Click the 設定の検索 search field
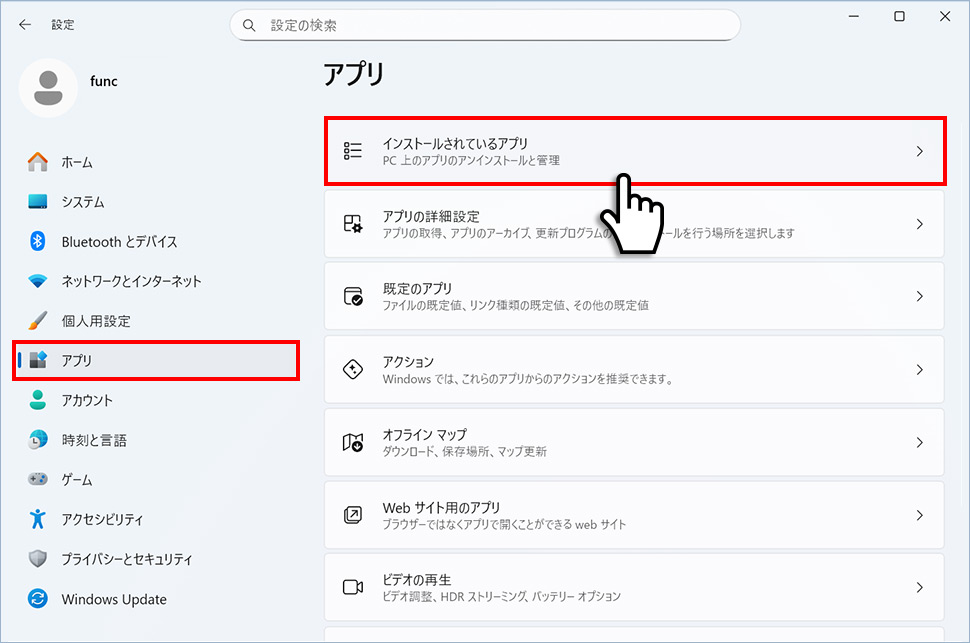The height and width of the screenshot is (643, 970). (484, 24)
